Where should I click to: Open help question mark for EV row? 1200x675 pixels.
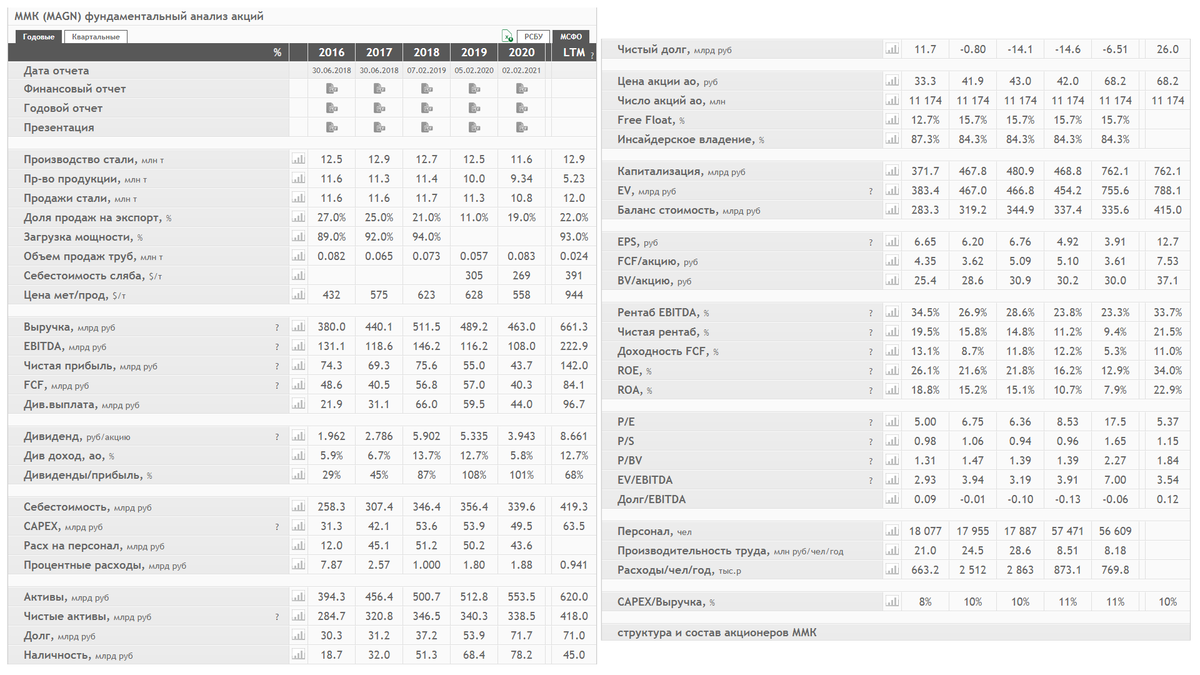(x=871, y=191)
